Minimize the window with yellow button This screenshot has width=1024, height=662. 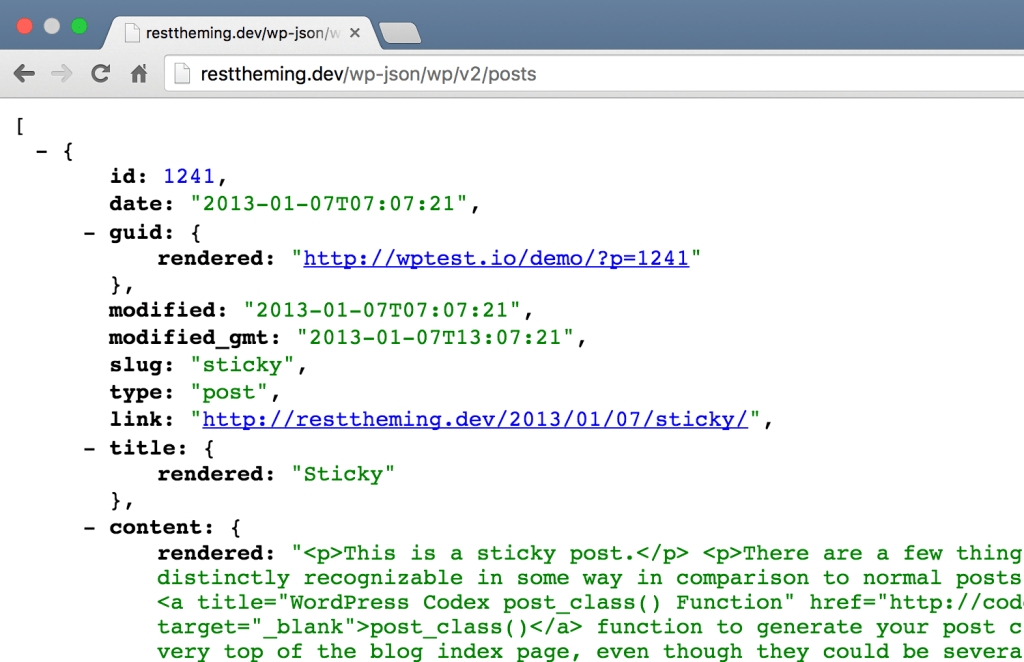point(52,26)
